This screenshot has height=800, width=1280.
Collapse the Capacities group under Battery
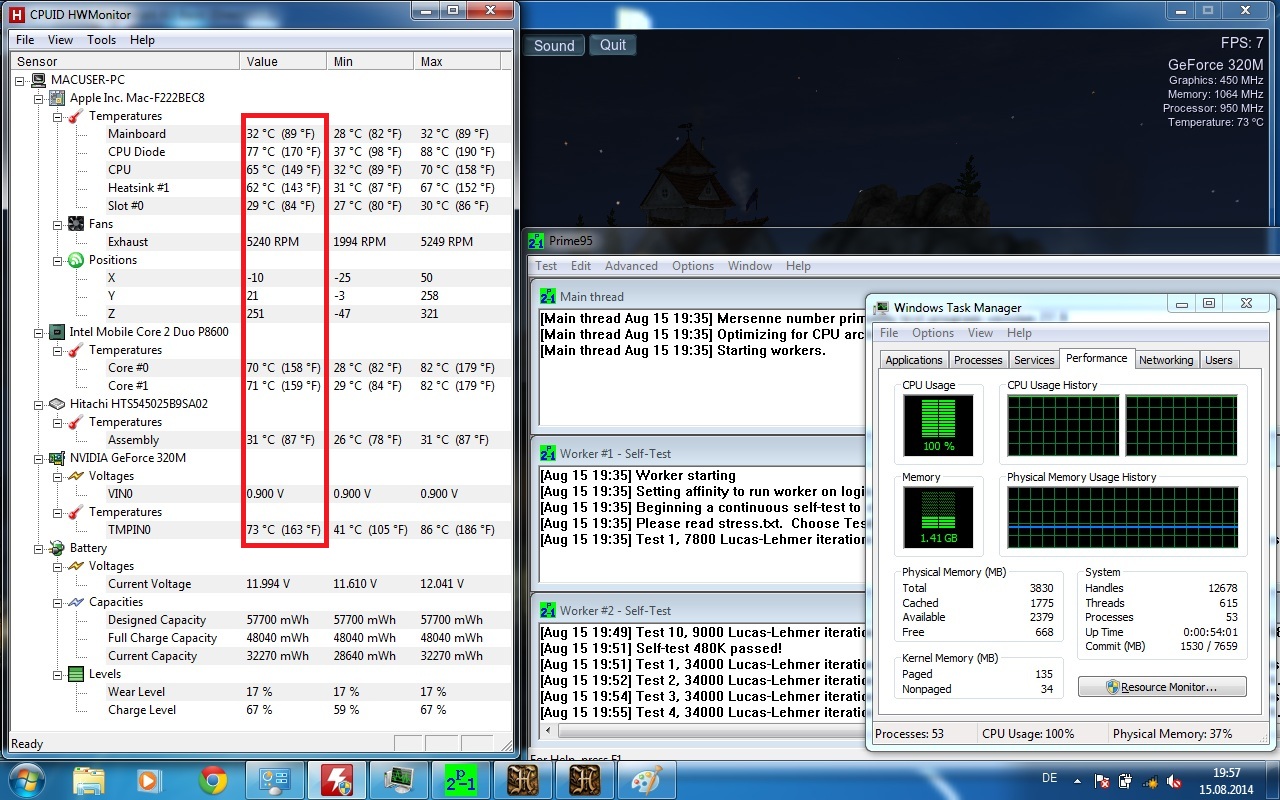click(59, 602)
